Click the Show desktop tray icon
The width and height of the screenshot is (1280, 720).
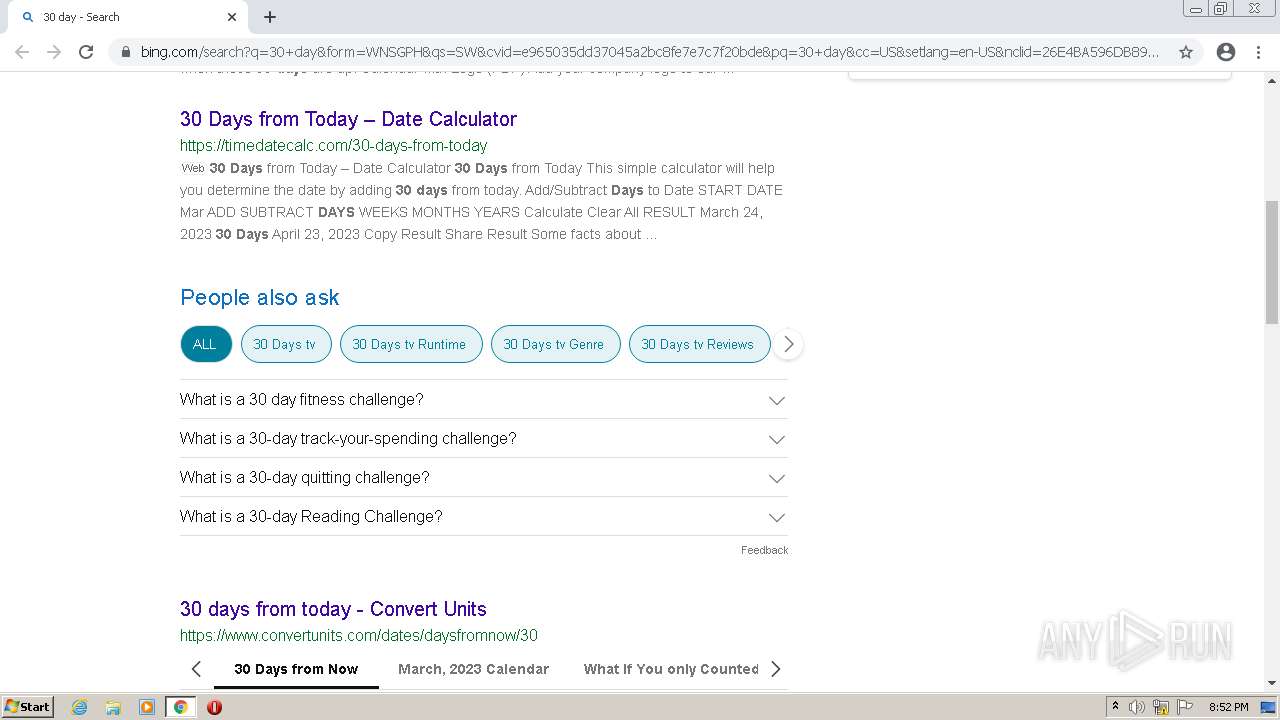(1268, 707)
